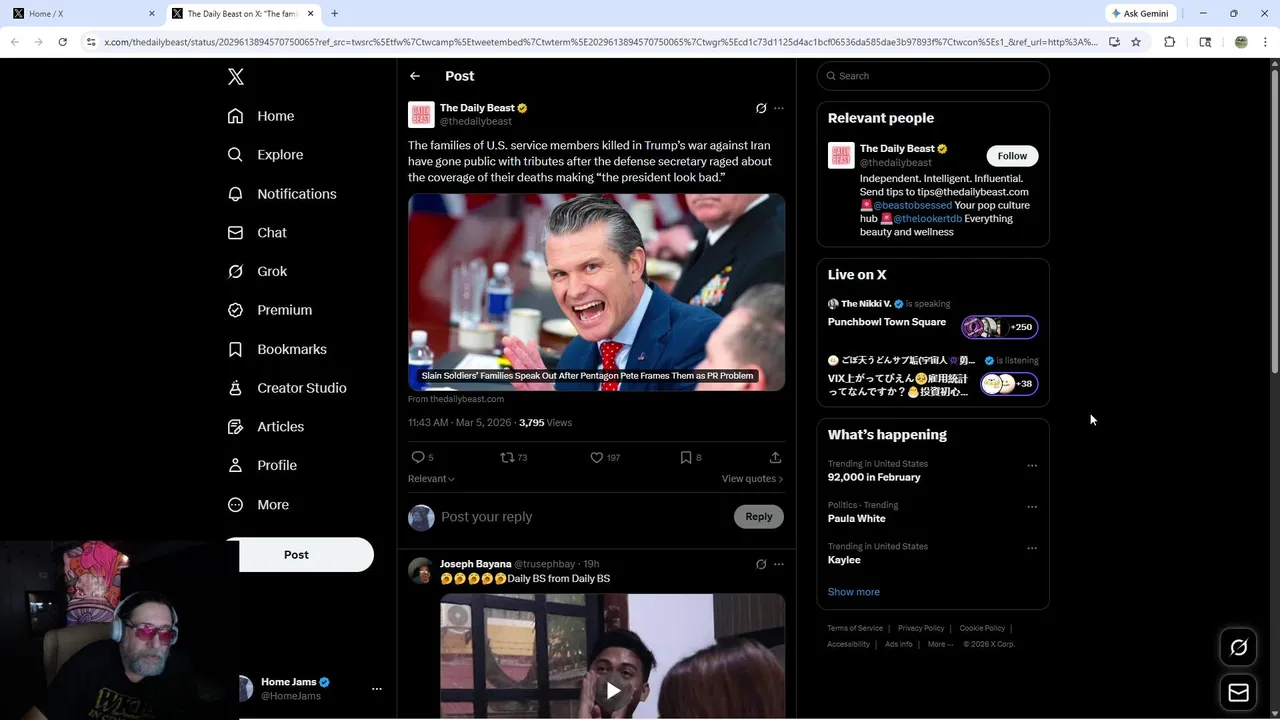
Task: Open Home Jams account menu dots
Action: click(377, 689)
